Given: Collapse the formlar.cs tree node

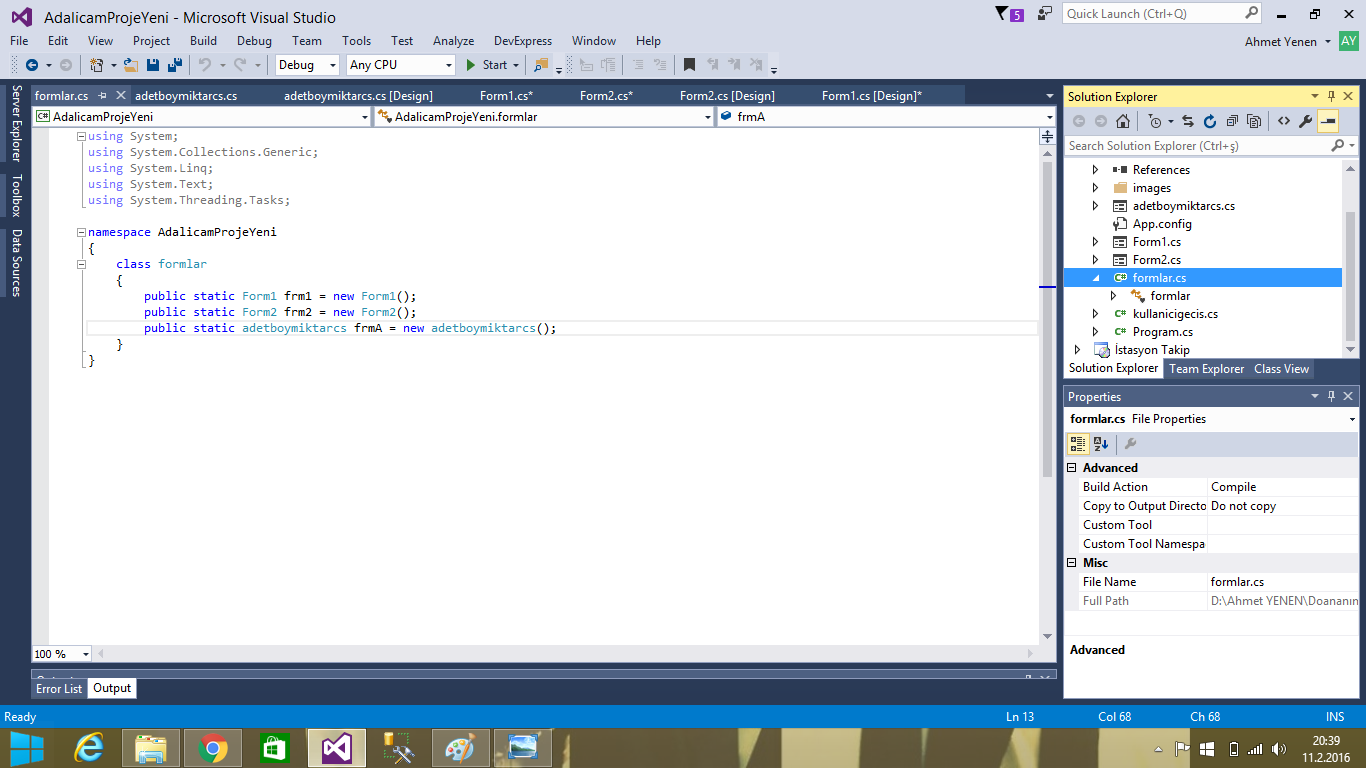Looking at the screenshot, I should coord(1096,277).
